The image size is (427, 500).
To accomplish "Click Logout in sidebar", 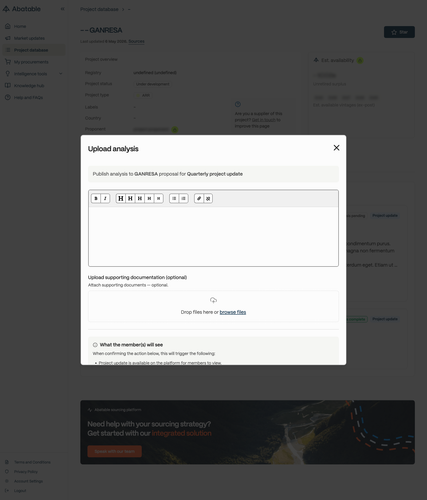I will point(20,491).
